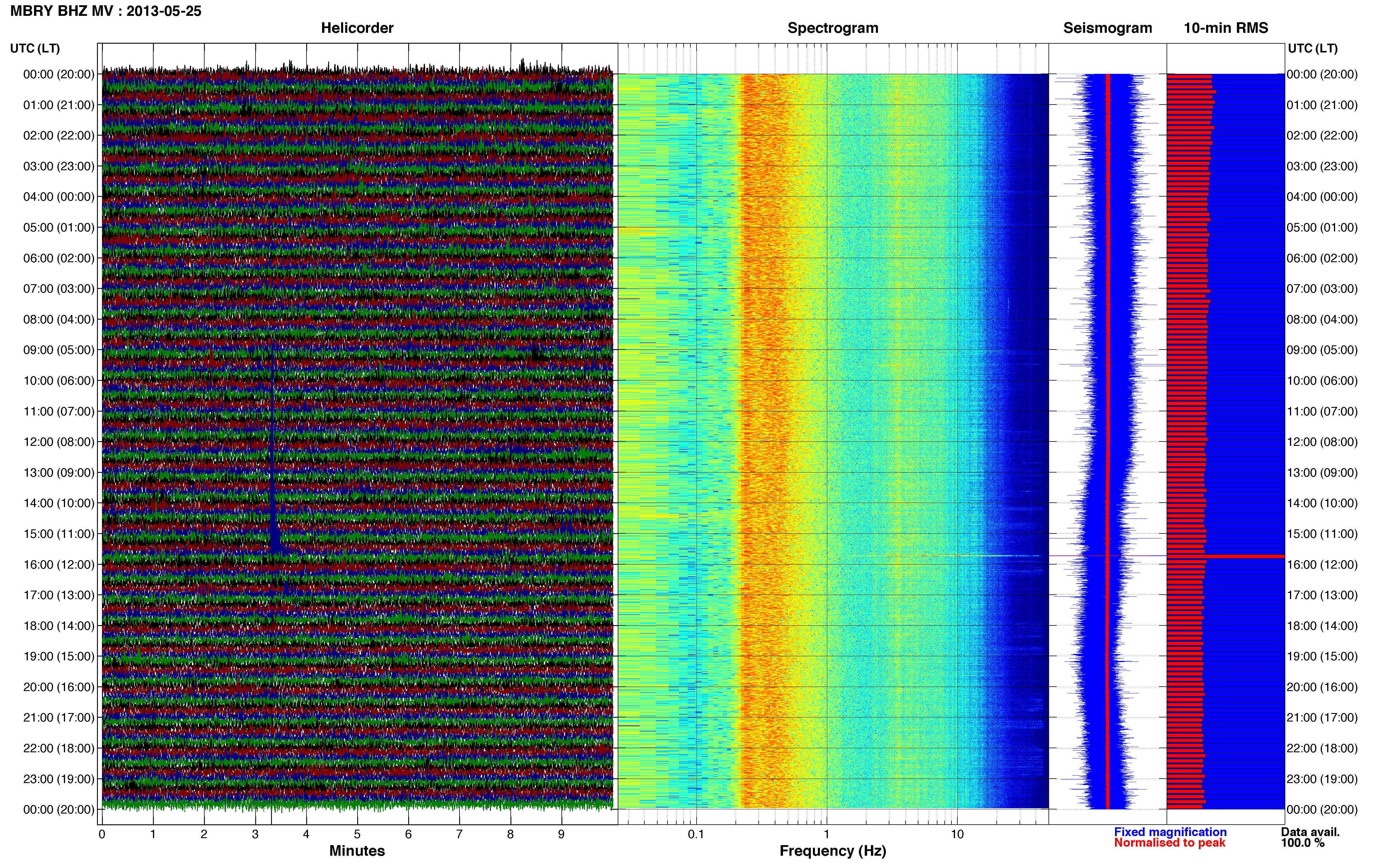Click the left '17:00 (13:00)' time label
The height and width of the screenshot is (868, 1389).
click(x=59, y=595)
